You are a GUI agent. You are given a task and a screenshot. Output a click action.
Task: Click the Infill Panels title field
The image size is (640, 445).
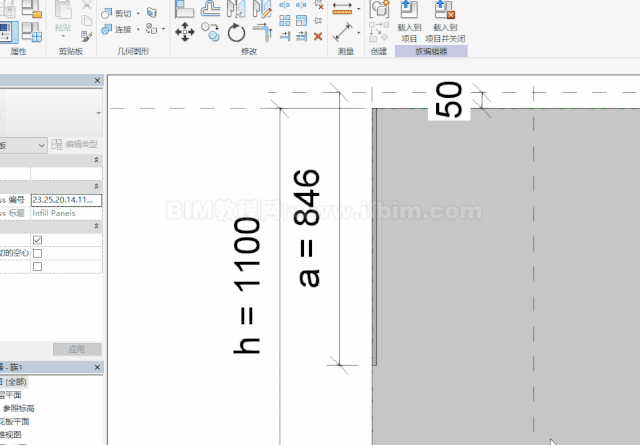[66, 213]
